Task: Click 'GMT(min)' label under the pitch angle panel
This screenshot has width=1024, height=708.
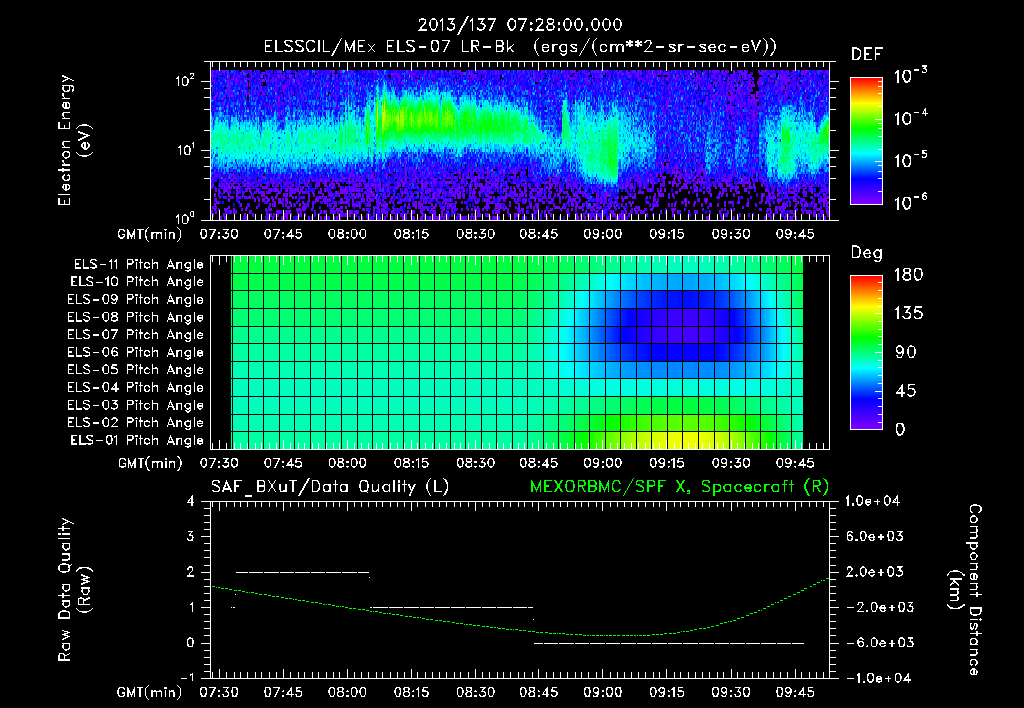Action: [150, 463]
